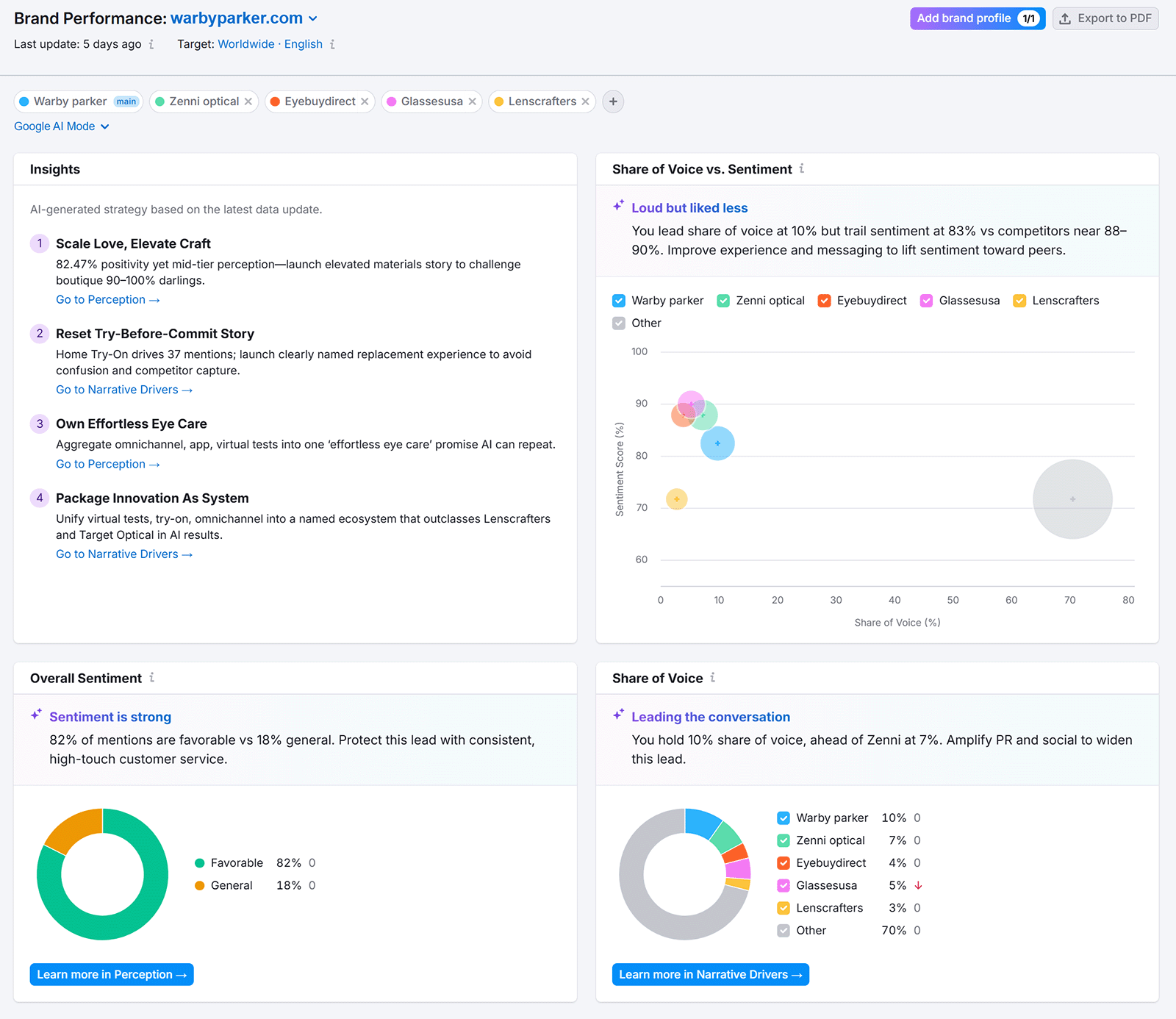Toggle Warby parker checkbox in scatter chart legend
The image size is (1176, 1019).
tap(619, 301)
